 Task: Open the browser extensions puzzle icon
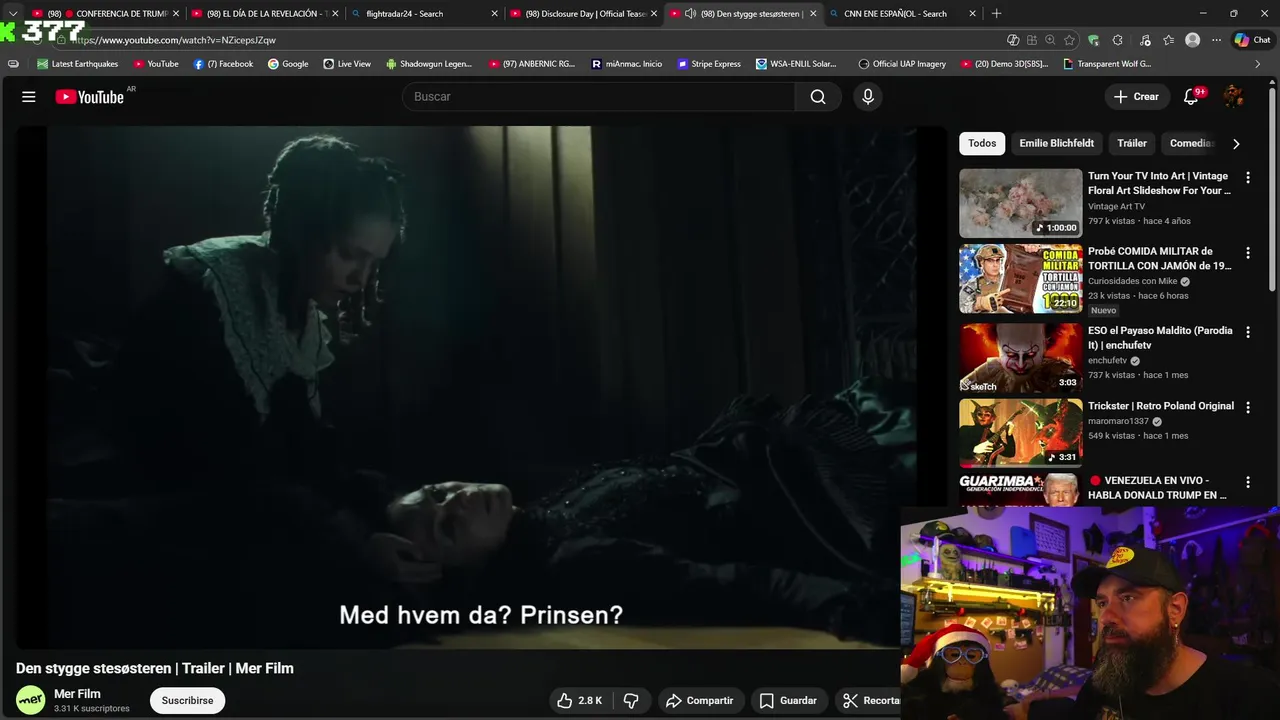(1117, 40)
